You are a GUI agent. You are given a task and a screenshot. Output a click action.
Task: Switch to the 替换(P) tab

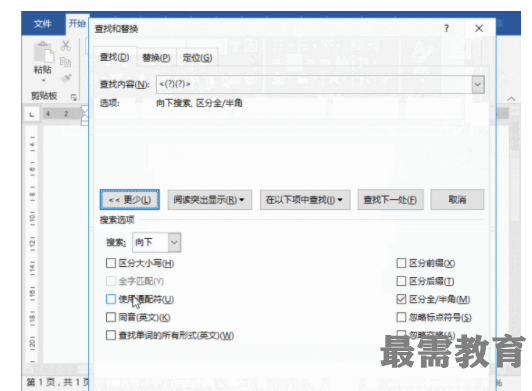[156, 58]
